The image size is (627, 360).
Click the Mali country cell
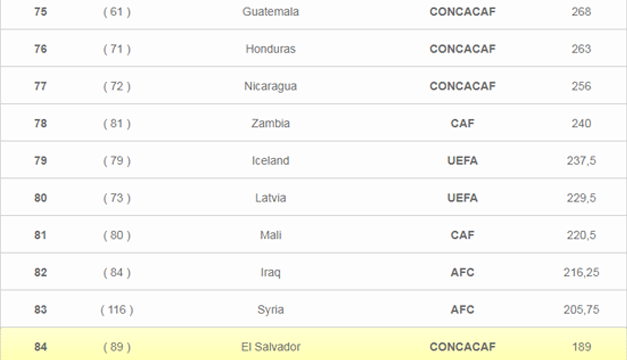click(270, 235)
